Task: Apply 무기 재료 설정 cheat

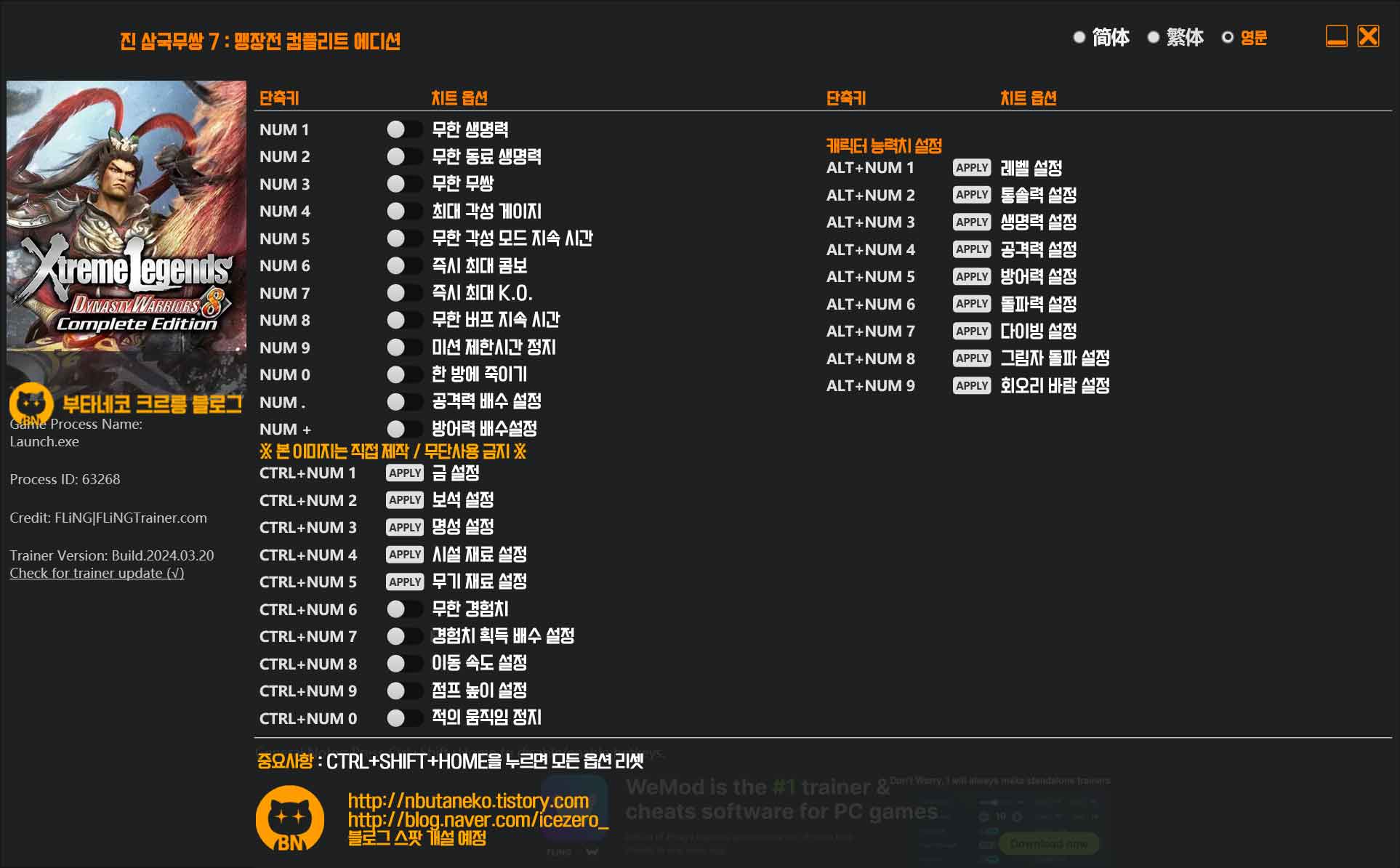Action: click(405, 582)
